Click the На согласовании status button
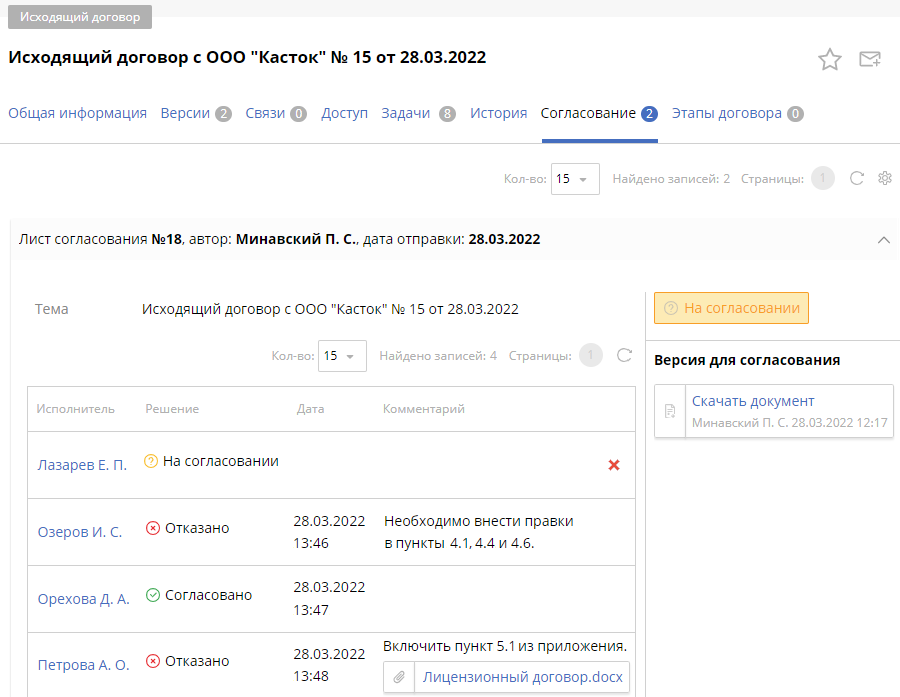 click(731, 308)
